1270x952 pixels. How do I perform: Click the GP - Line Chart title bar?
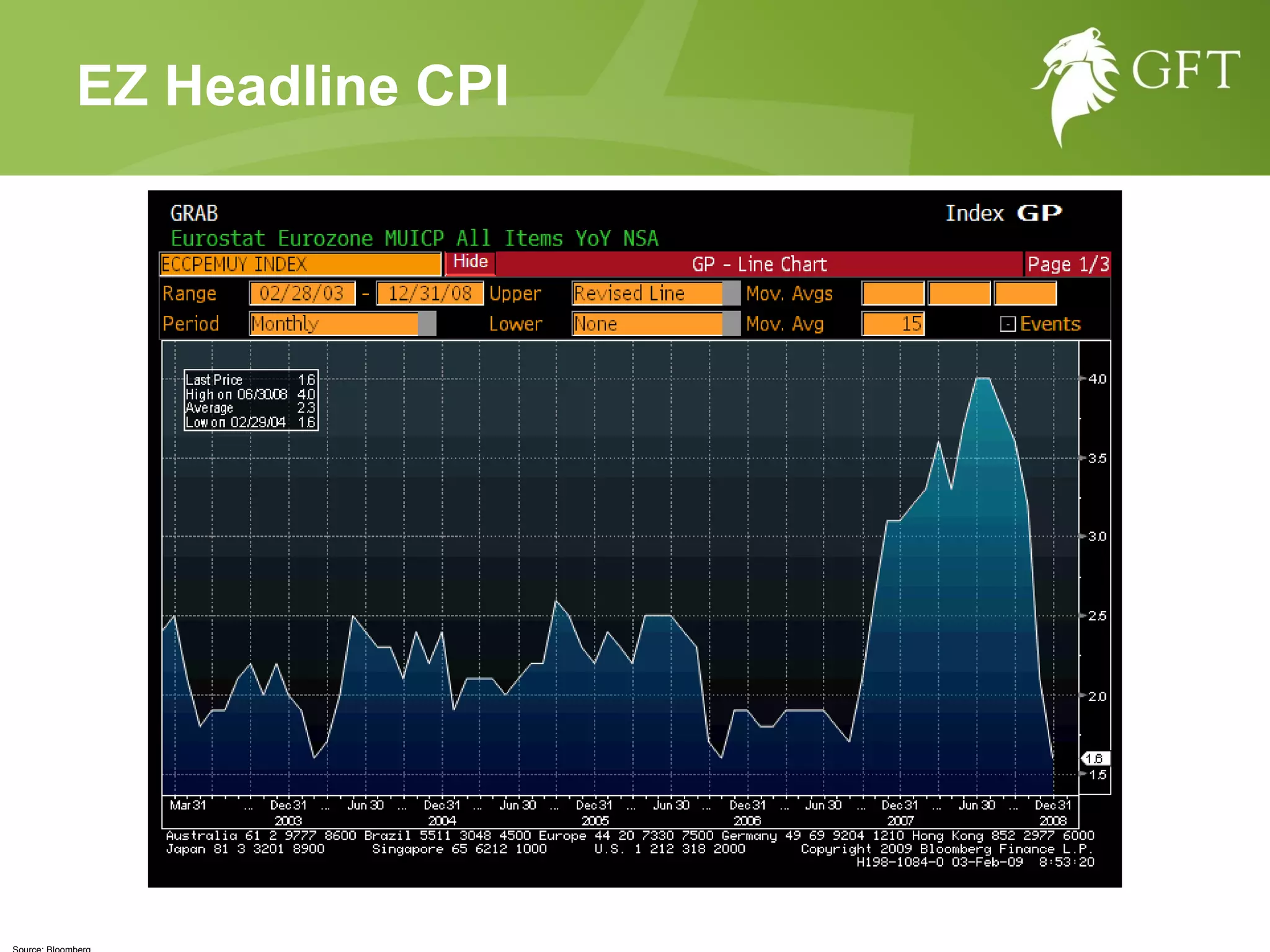(759, 265)
